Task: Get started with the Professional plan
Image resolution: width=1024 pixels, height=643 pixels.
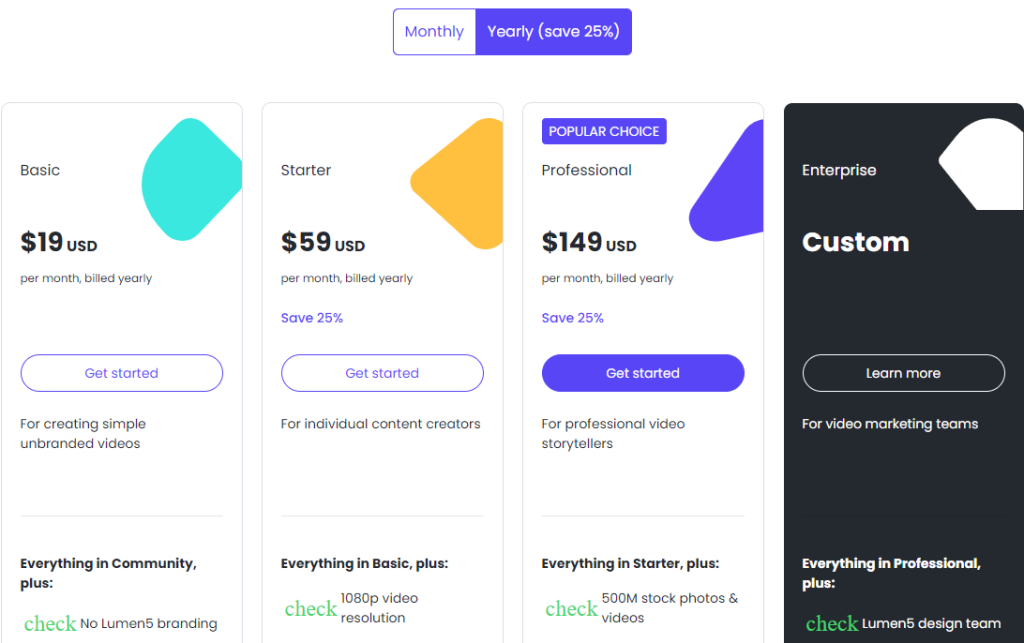Action: pos(643,372)
